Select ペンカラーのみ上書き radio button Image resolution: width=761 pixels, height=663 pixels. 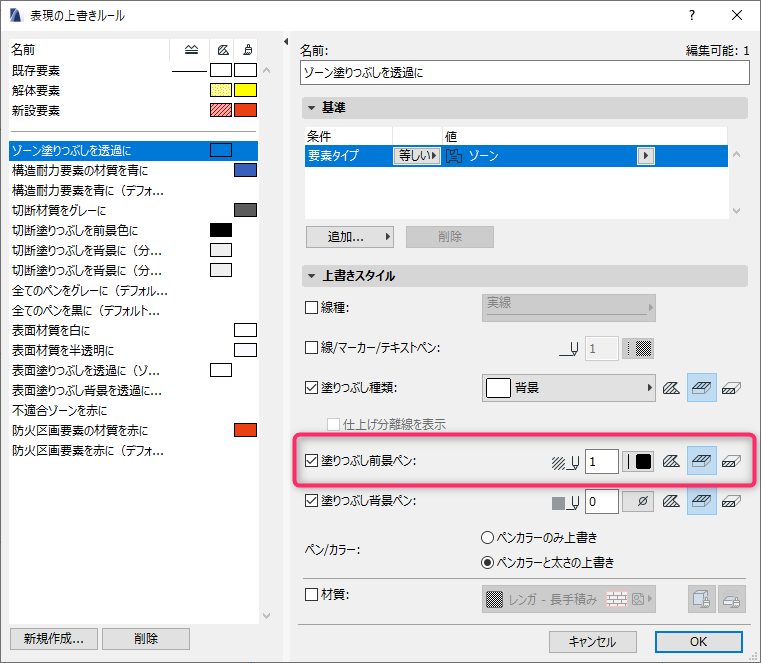(x=487, y=538)
